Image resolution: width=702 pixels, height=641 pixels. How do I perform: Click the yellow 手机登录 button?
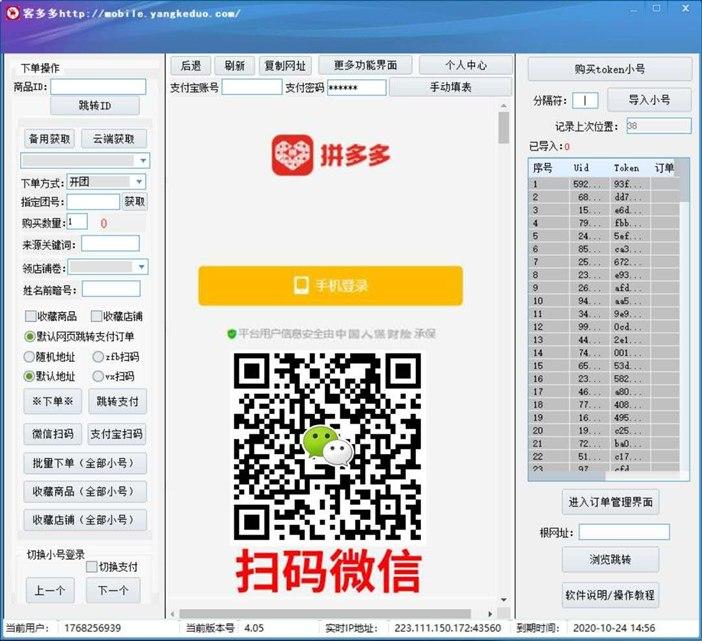330,286
